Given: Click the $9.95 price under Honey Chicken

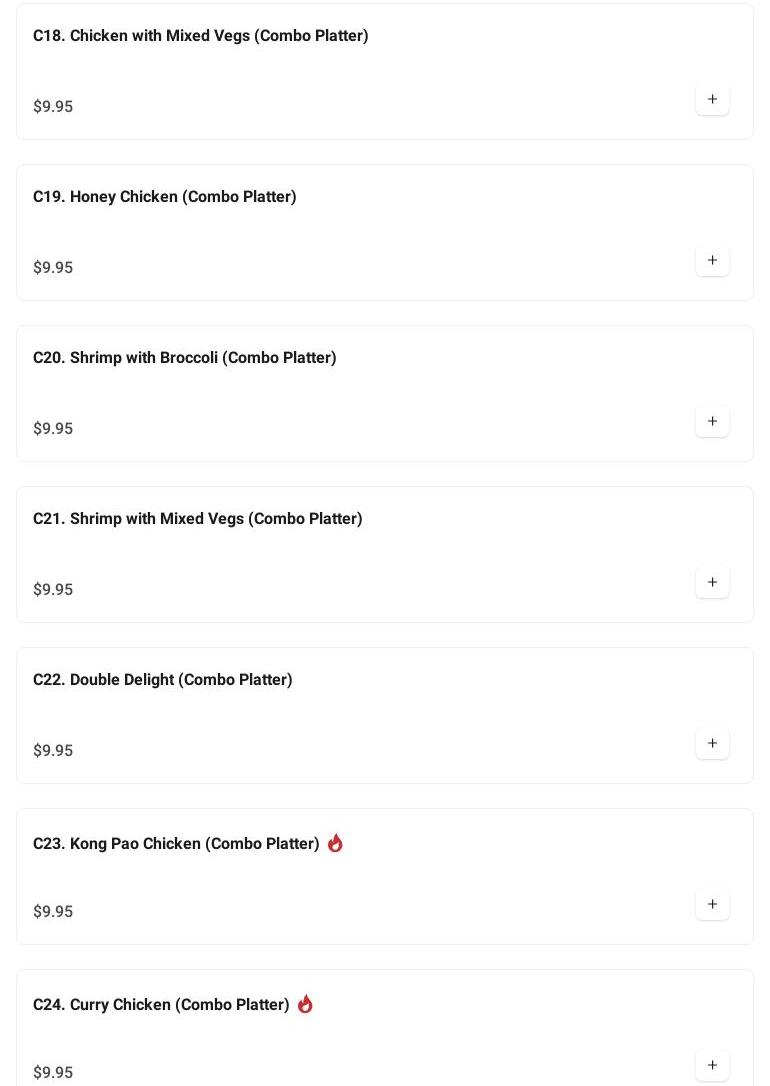Looking at the screenshot, I should [53, 268].
